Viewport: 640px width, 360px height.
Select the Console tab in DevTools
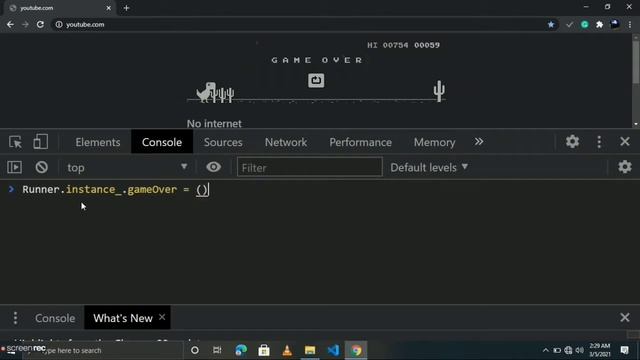(x=162, y=142)
